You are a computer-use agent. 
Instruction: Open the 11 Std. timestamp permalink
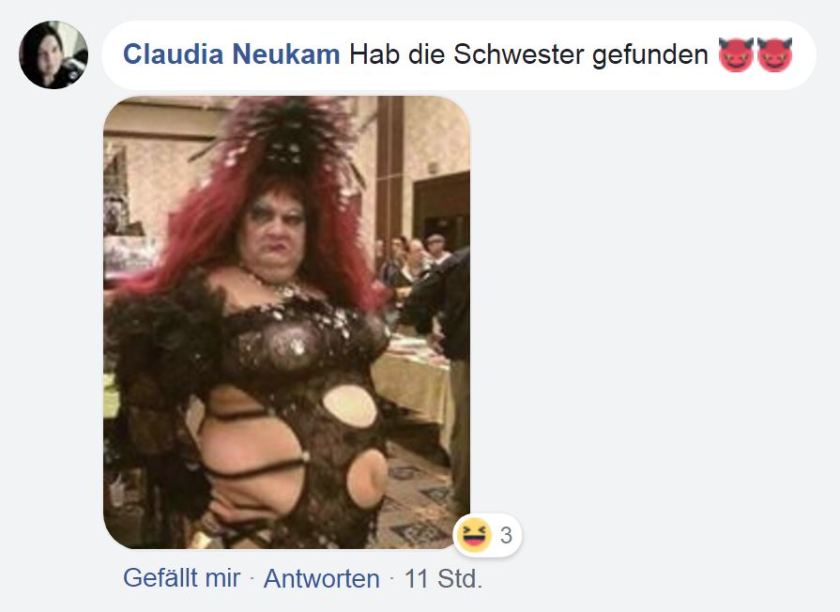coord(443,578)
